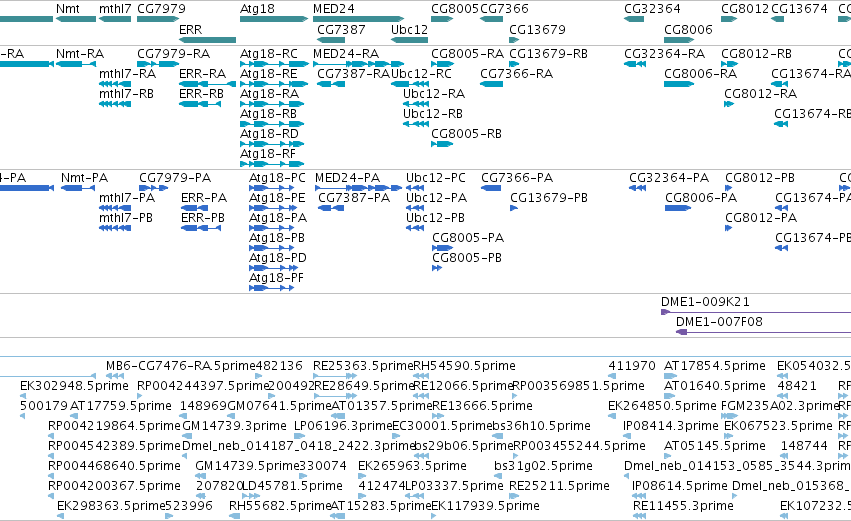
Task: Open EST RP004468640.5prime
Action: coord(115,466)
